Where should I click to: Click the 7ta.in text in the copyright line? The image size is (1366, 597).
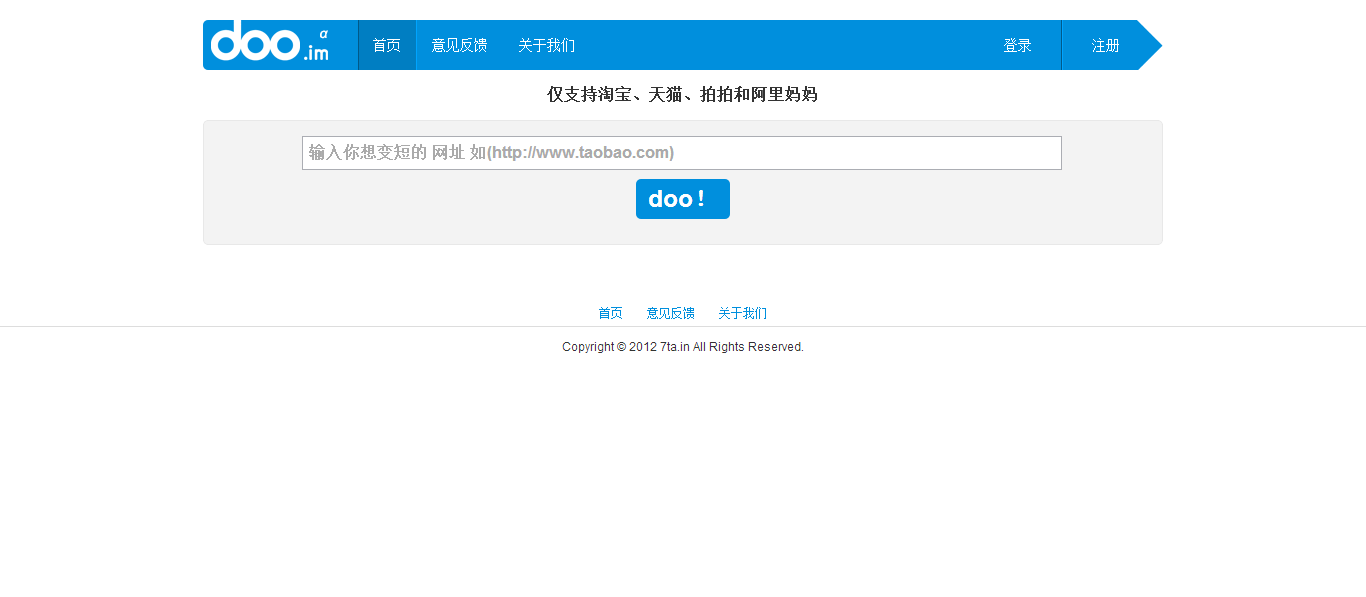(x=675, y=347)
